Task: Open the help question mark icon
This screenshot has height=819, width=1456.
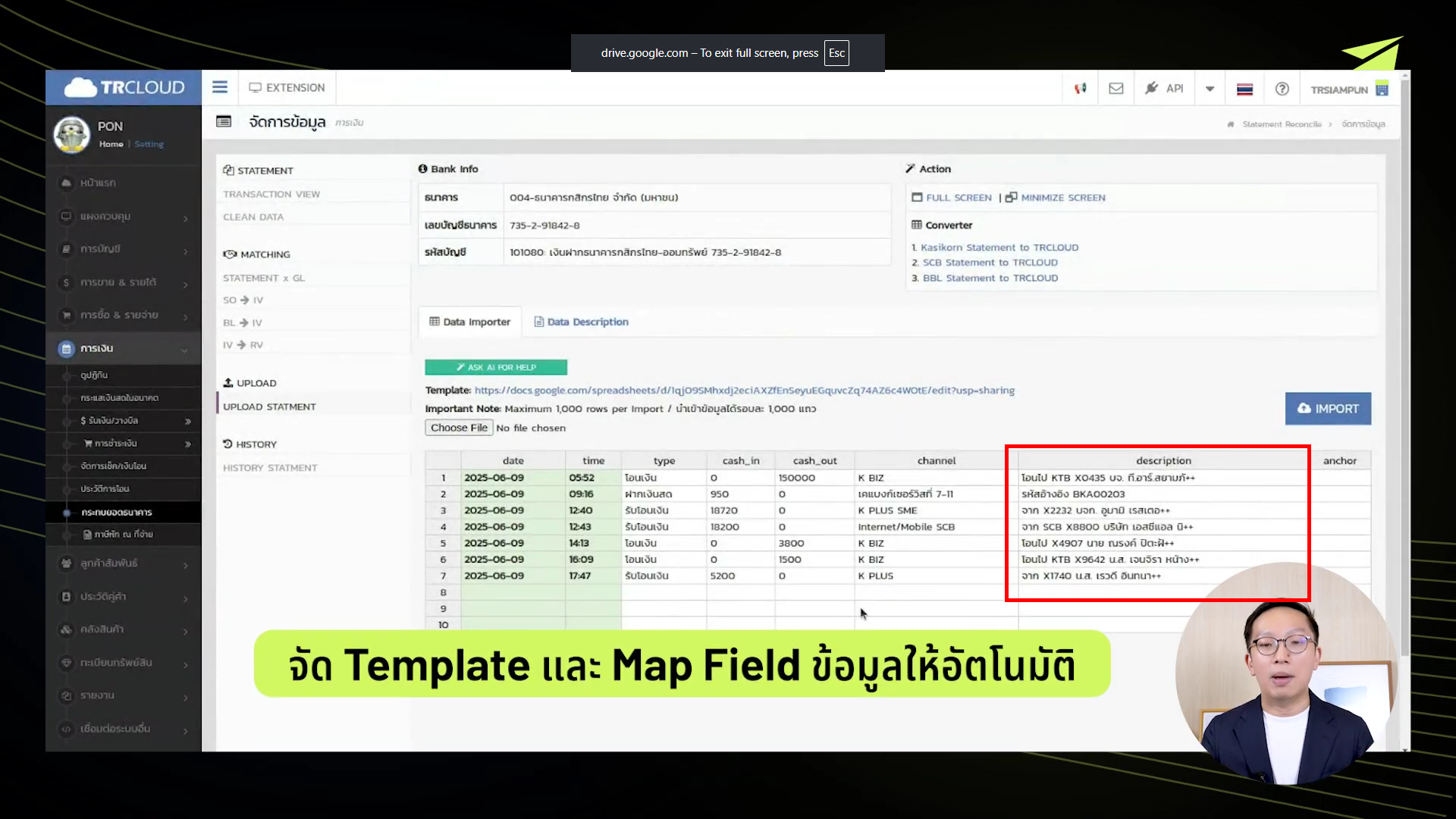Action: [x=1282, y=89]
